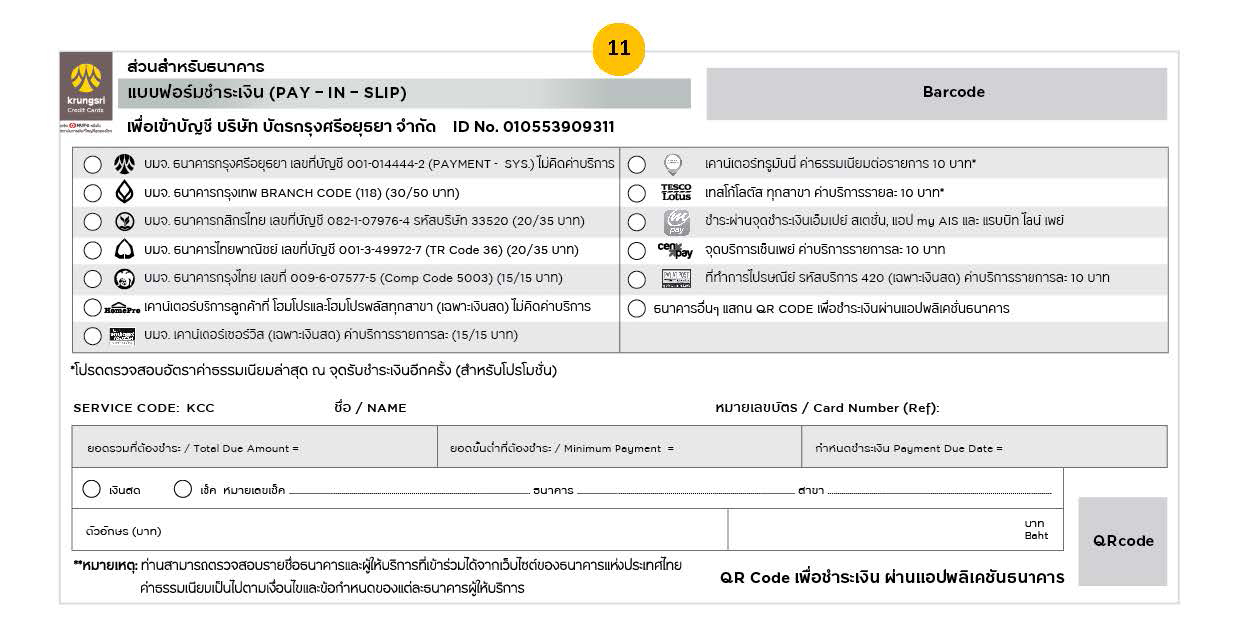Click the Barcode box

click(x=937, y=93)
